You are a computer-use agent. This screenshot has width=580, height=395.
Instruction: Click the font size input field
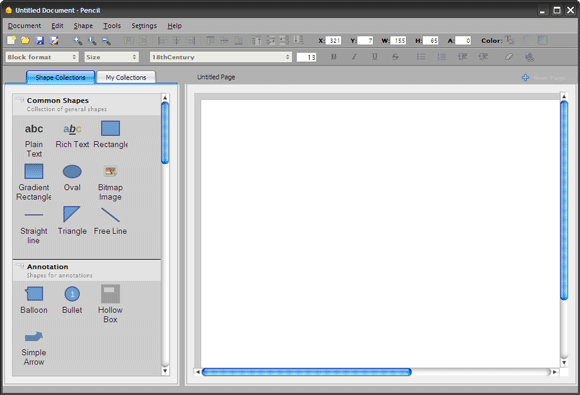point(306,57)
